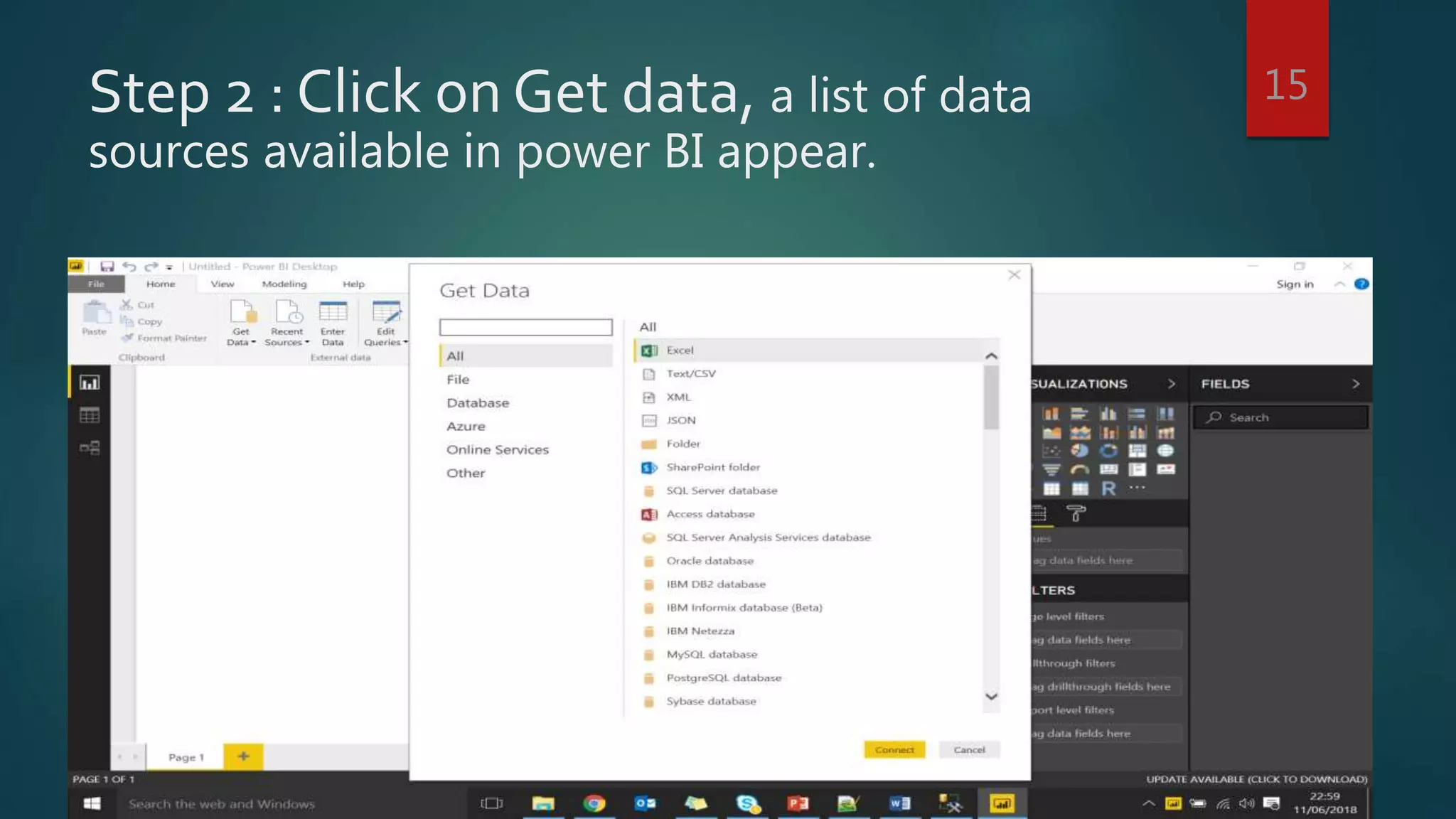The width and height of the screenshot is (1456, 819).
Task: Collapse the Visualizations pane chevron
Action: point(1171,384)
